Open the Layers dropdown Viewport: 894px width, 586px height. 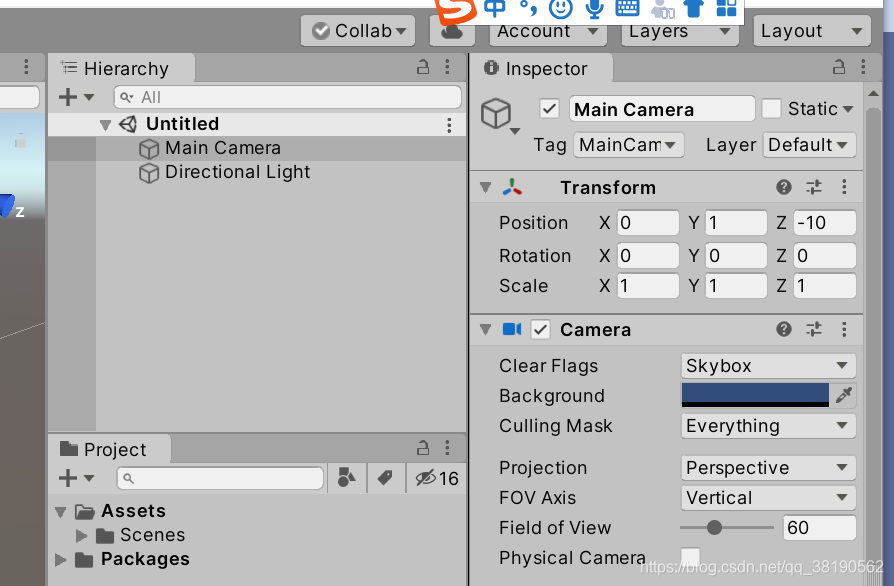coord(680,32)
